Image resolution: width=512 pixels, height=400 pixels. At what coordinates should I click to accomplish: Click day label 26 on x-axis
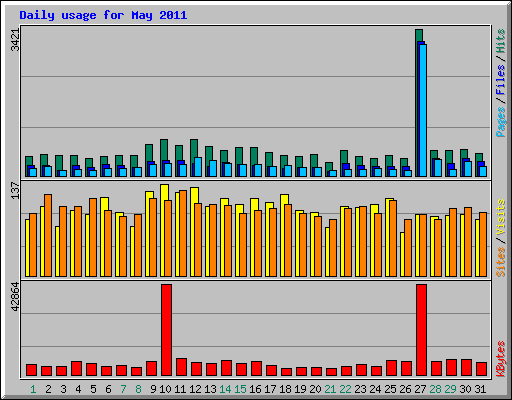click(405, 389)
